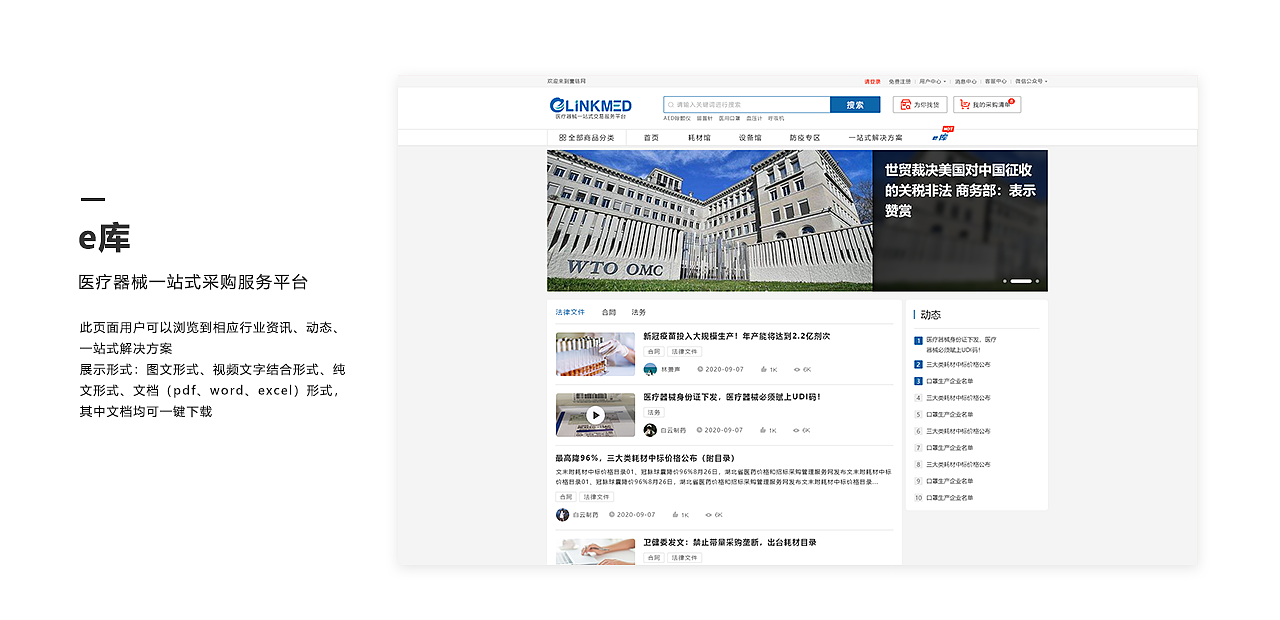1280x620 pixels.
Task: Click 白云制药 avatar on 最高降96% article
Action: (562, 515)
